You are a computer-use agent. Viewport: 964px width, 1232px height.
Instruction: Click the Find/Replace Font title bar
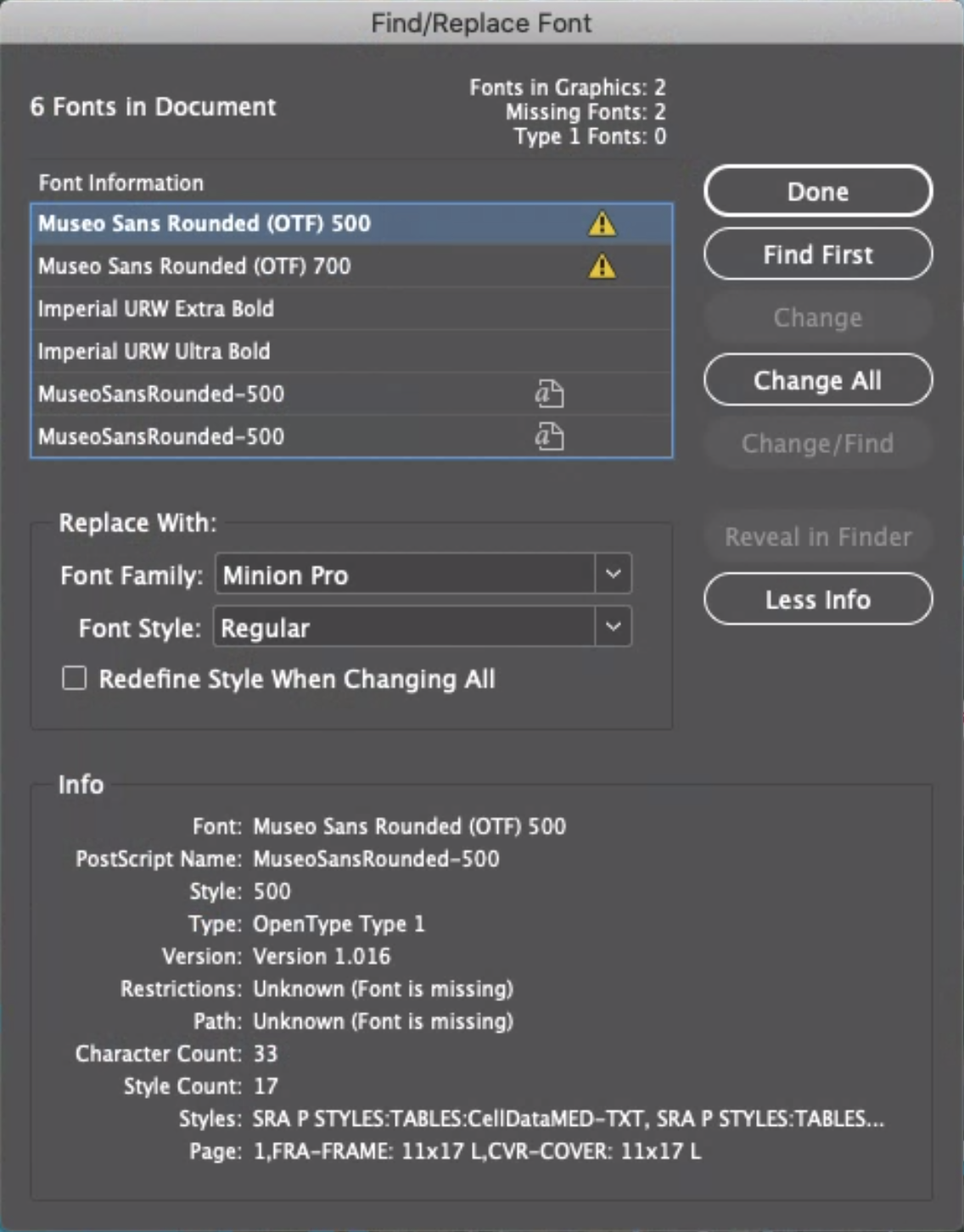coord(481,23)
